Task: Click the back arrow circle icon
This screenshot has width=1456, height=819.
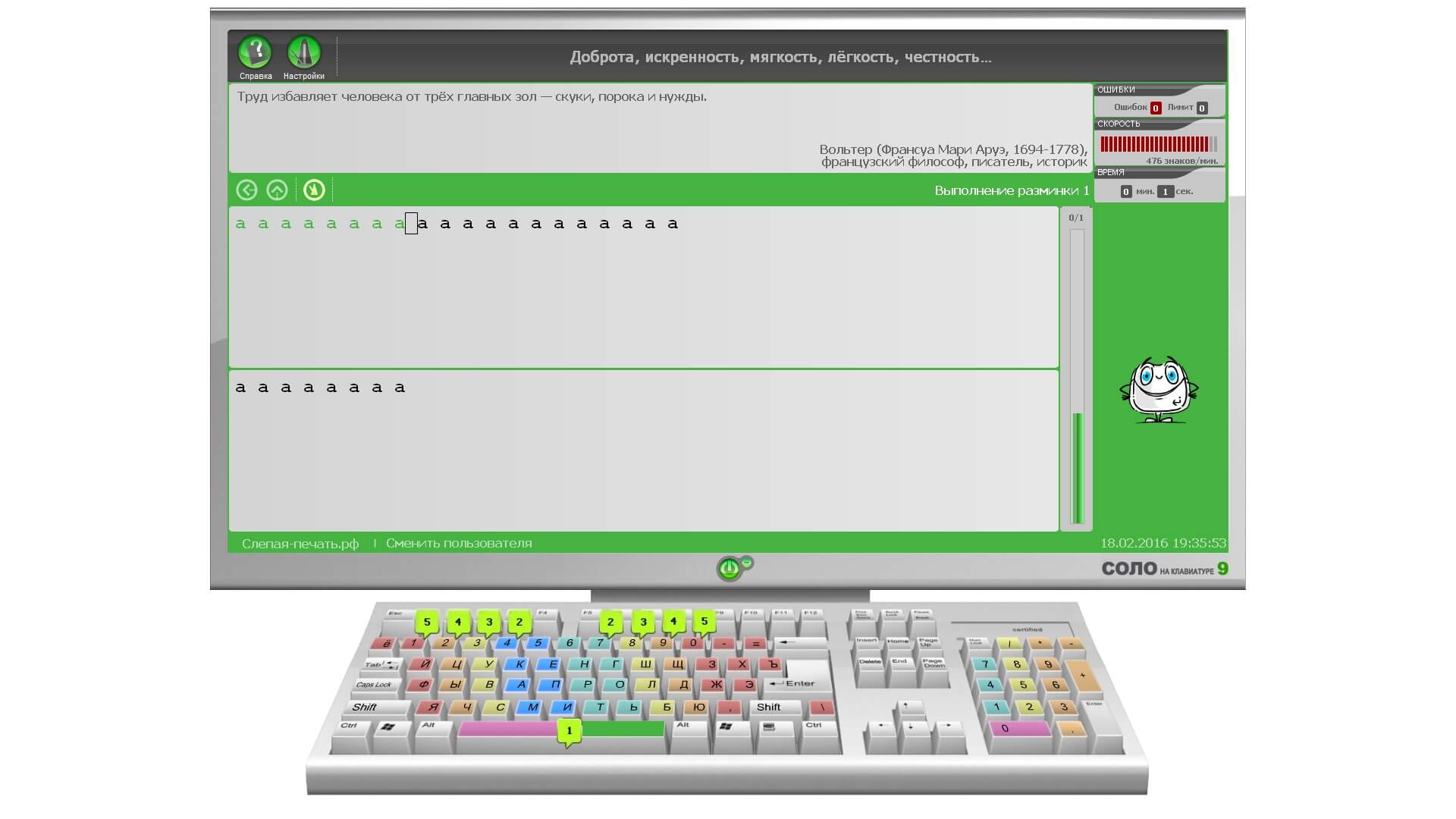Action: tap(246, 190)
